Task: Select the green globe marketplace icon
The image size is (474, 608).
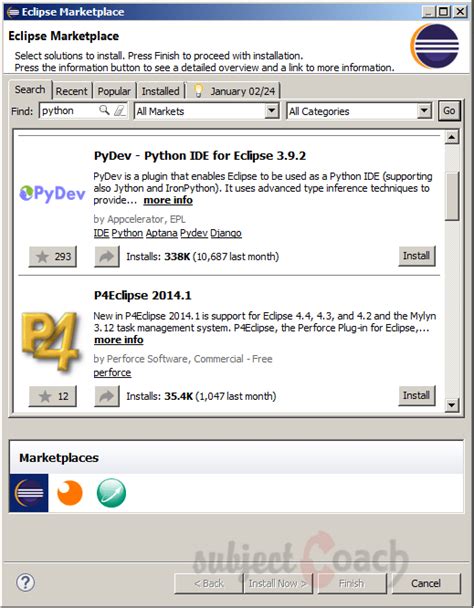Action: pyautogui.click(x=111, y=493)
